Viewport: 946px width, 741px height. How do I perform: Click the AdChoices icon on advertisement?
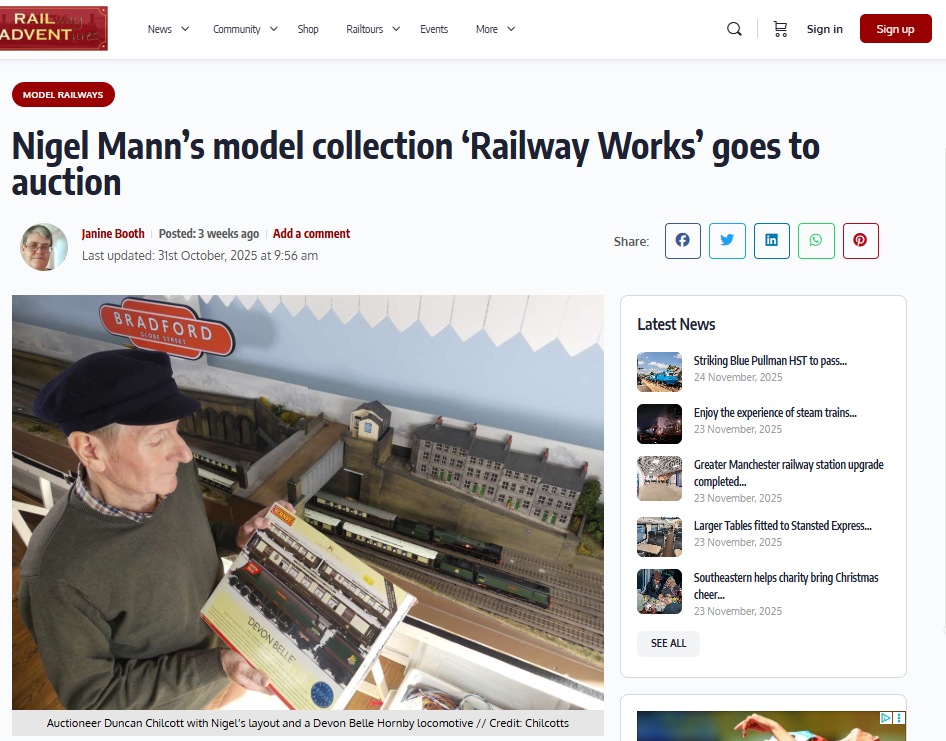(x=886, y=718)
